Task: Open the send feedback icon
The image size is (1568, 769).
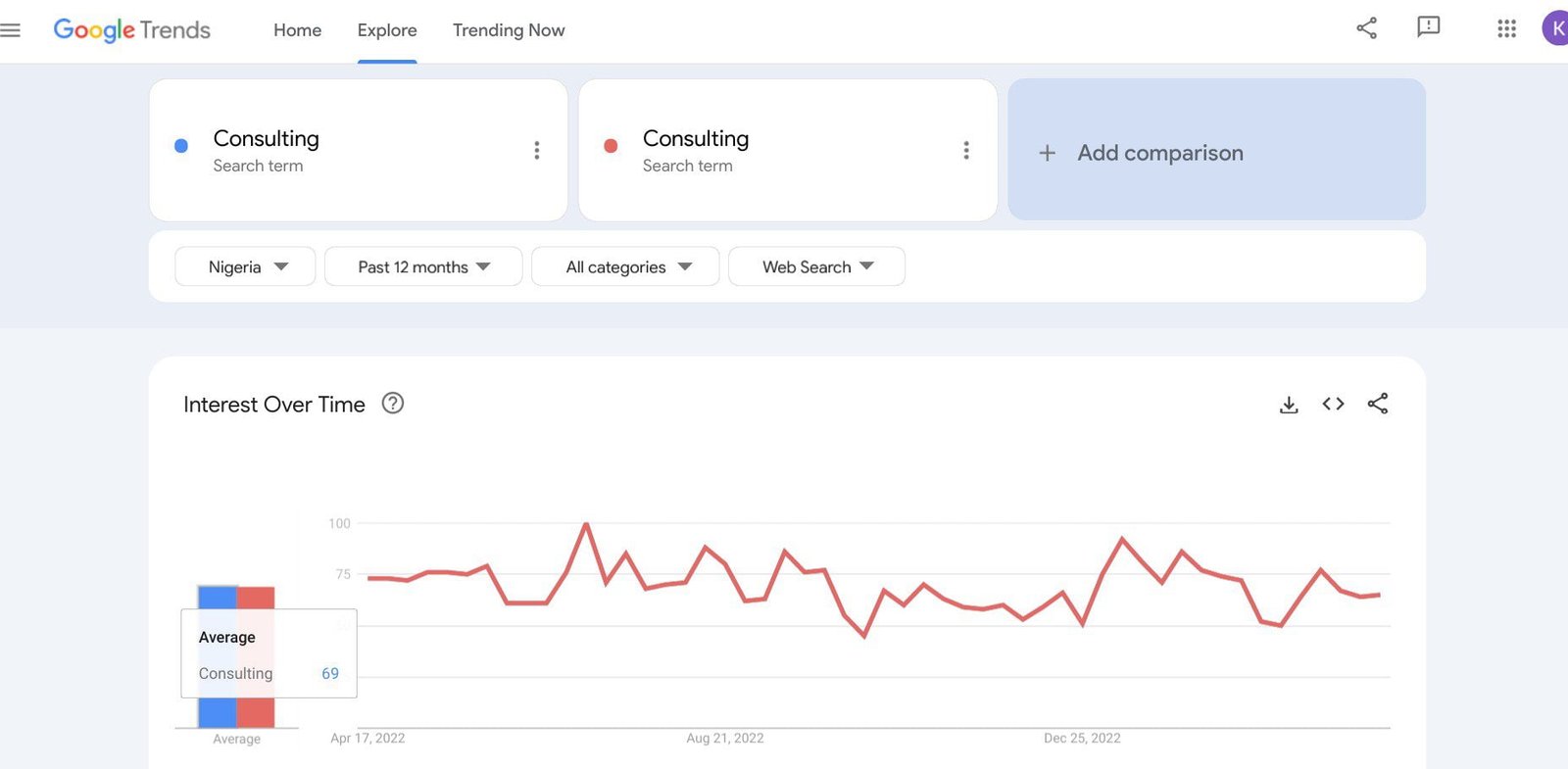Action: point(1428,27)
